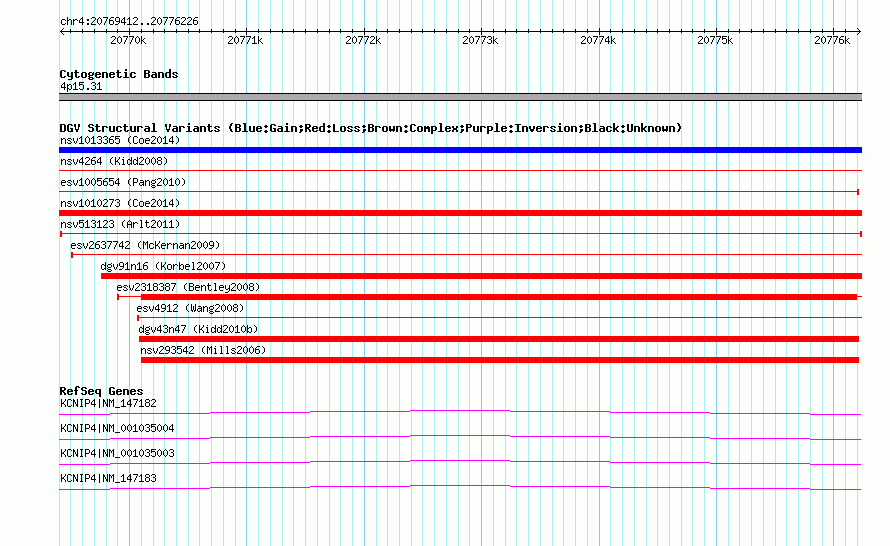
Task: Open variant nsv4264 (Kidd2008) label
Action: click(x=114, y=161)
